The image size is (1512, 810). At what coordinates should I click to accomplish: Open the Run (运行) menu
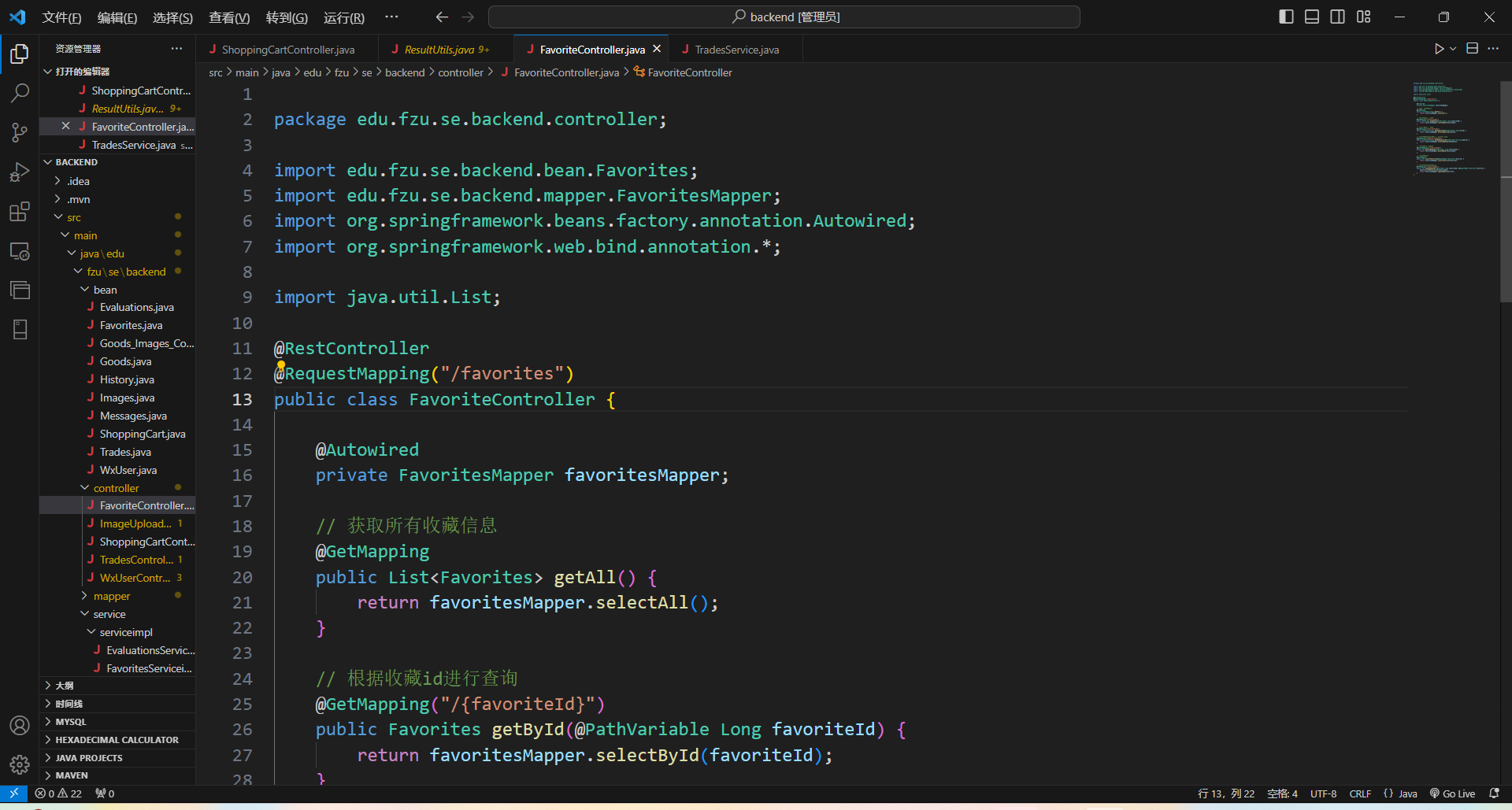(343, 17)
